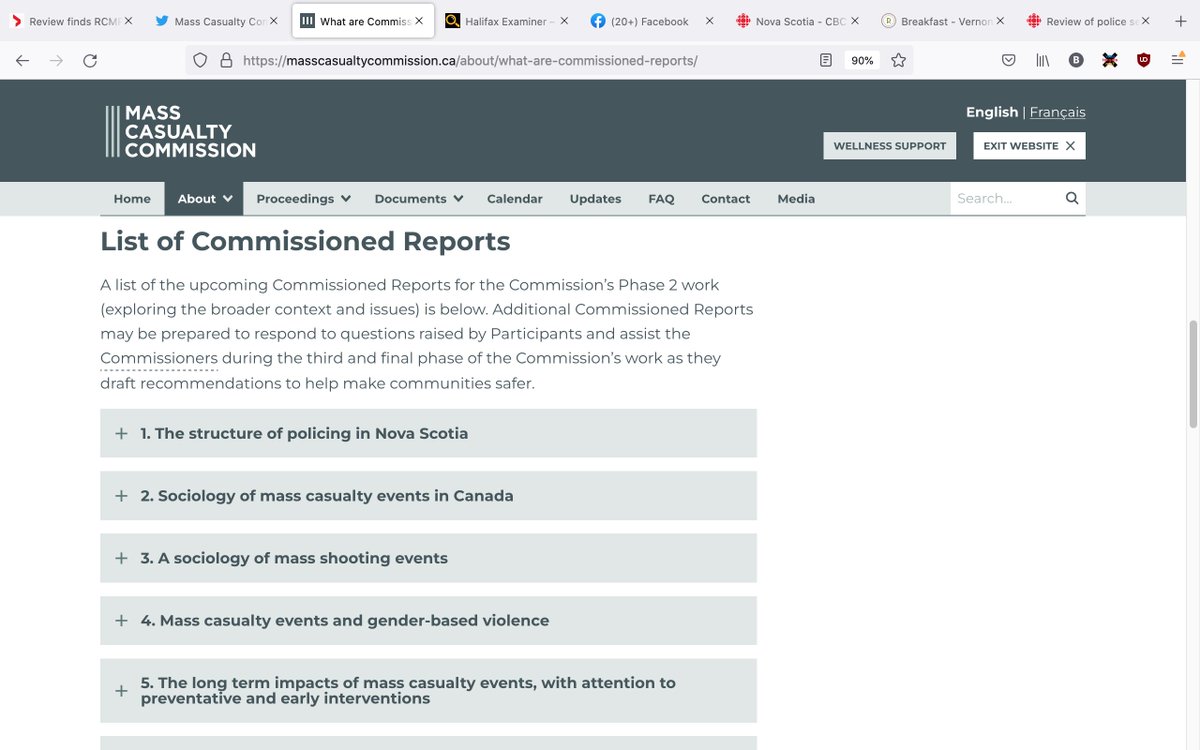Open the Firefox hamburger menu
Image resolution: width=1200 pixels, height=750 pixels.
click(1176, 60)
